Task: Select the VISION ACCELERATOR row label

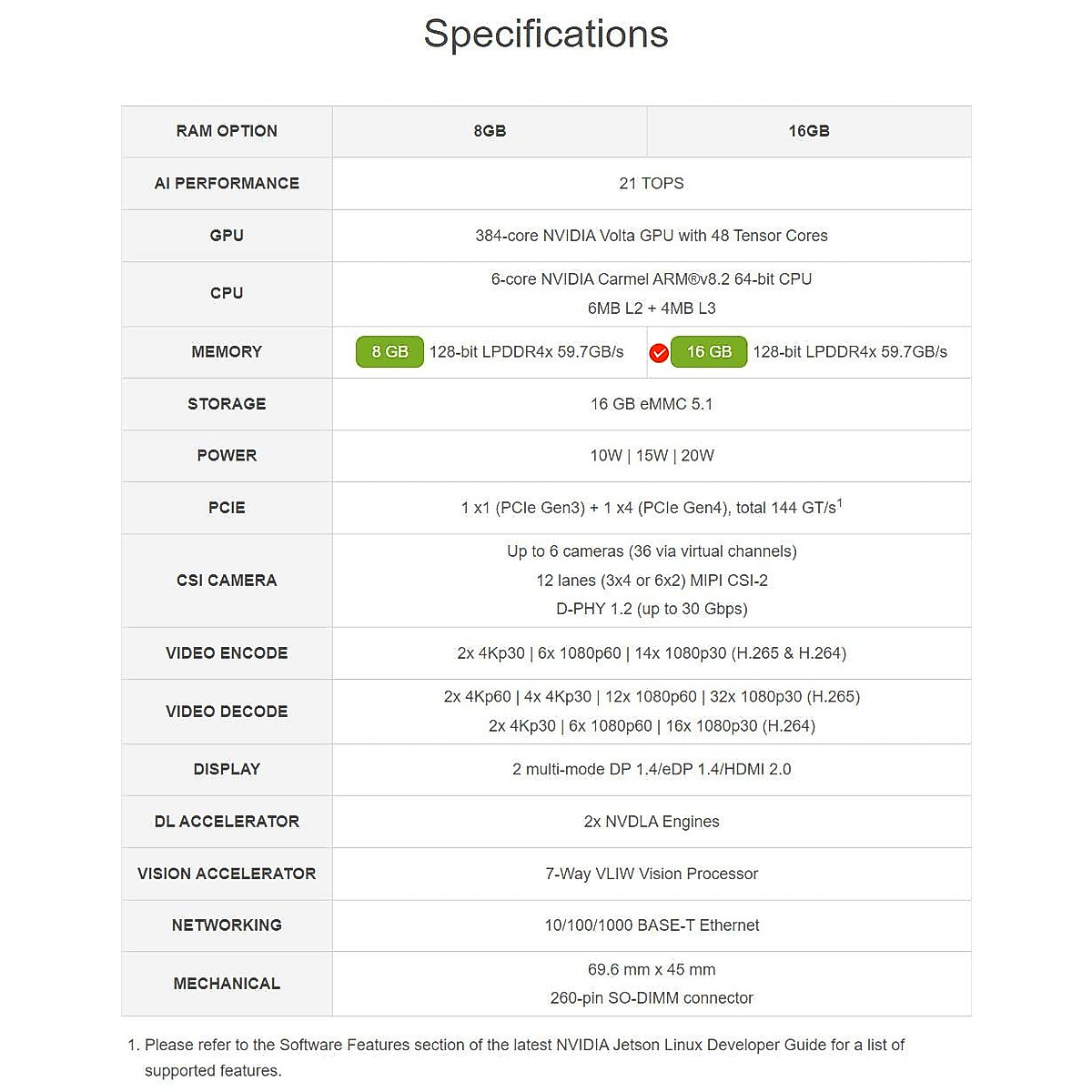Action: pyautogui.click(x=227, y=874)
